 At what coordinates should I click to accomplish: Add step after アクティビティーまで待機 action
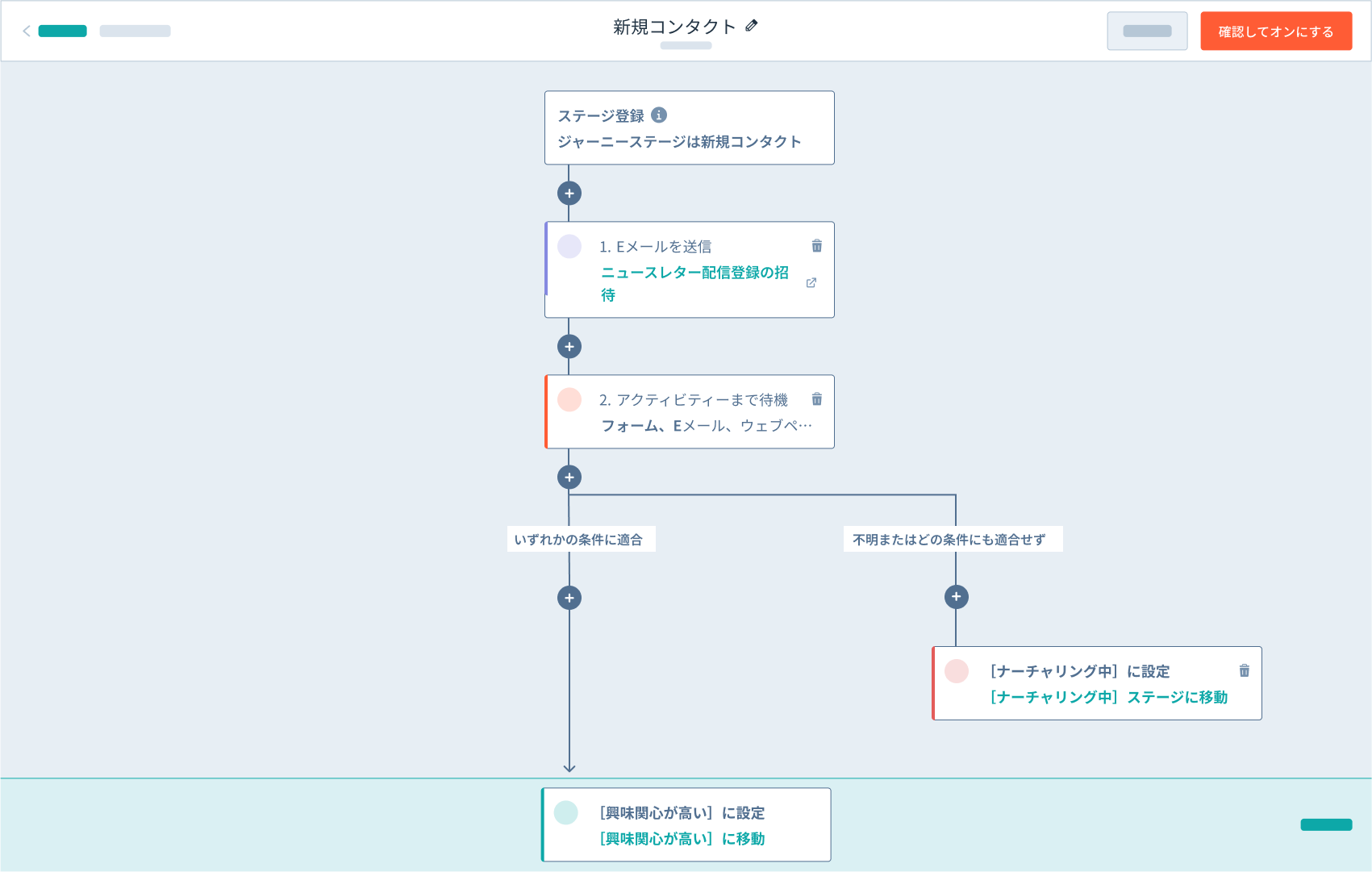pyautogui.click(x=569, y=478)
